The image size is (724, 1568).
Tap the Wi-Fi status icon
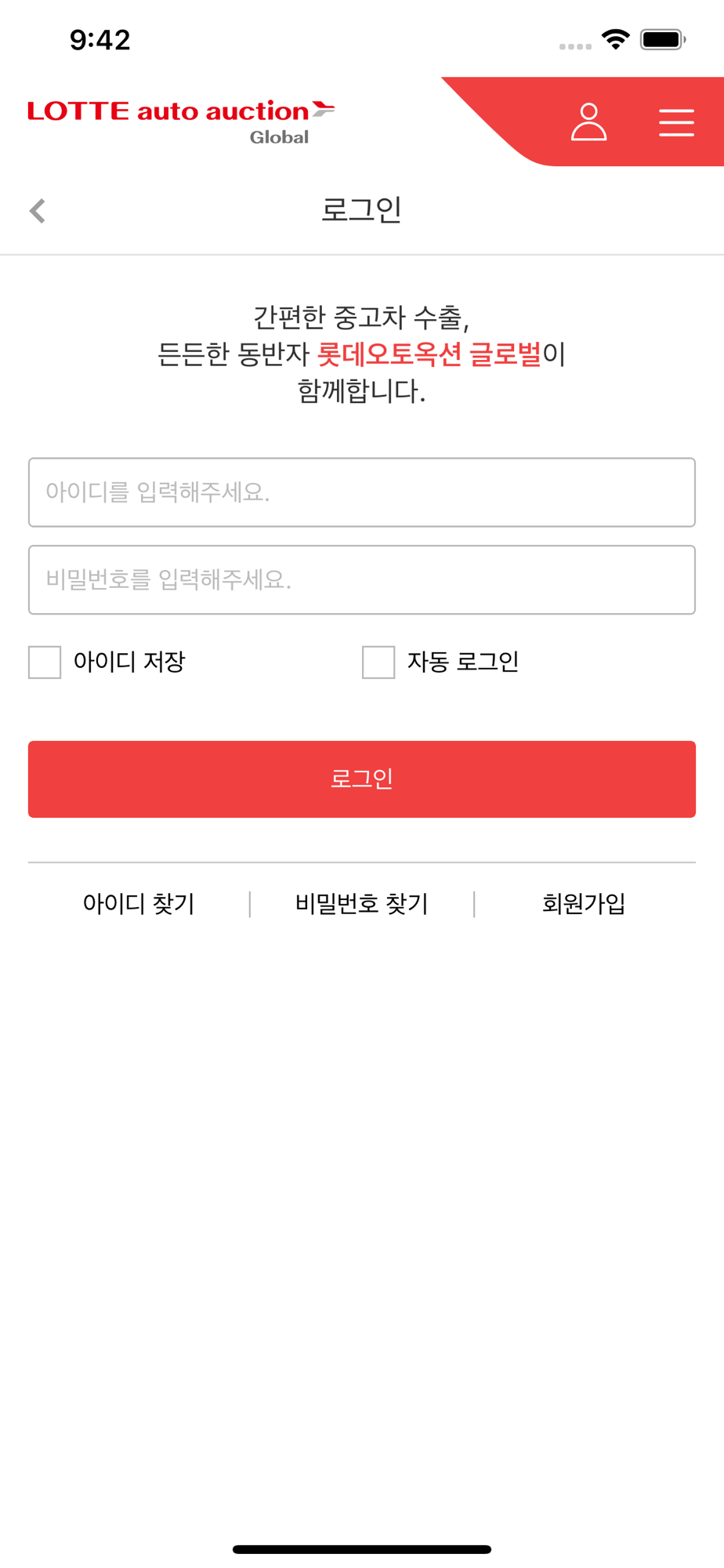click(616, 39)
